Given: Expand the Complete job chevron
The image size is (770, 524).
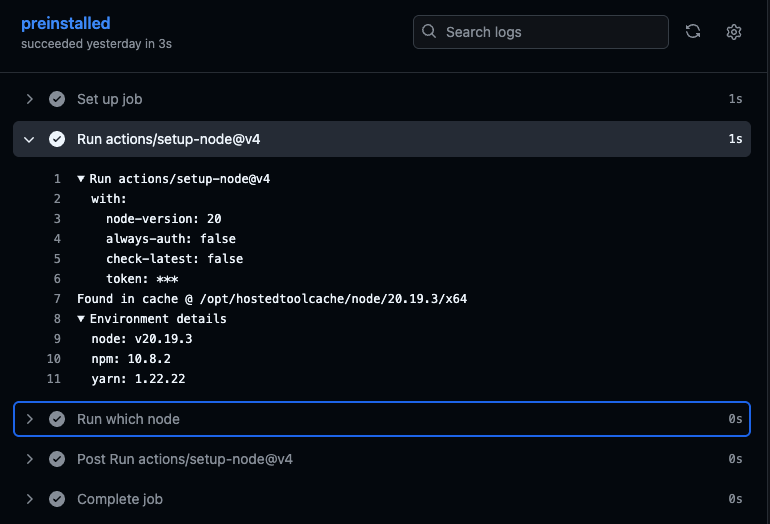Looking at the screenshot, I should tap(29, 499).
